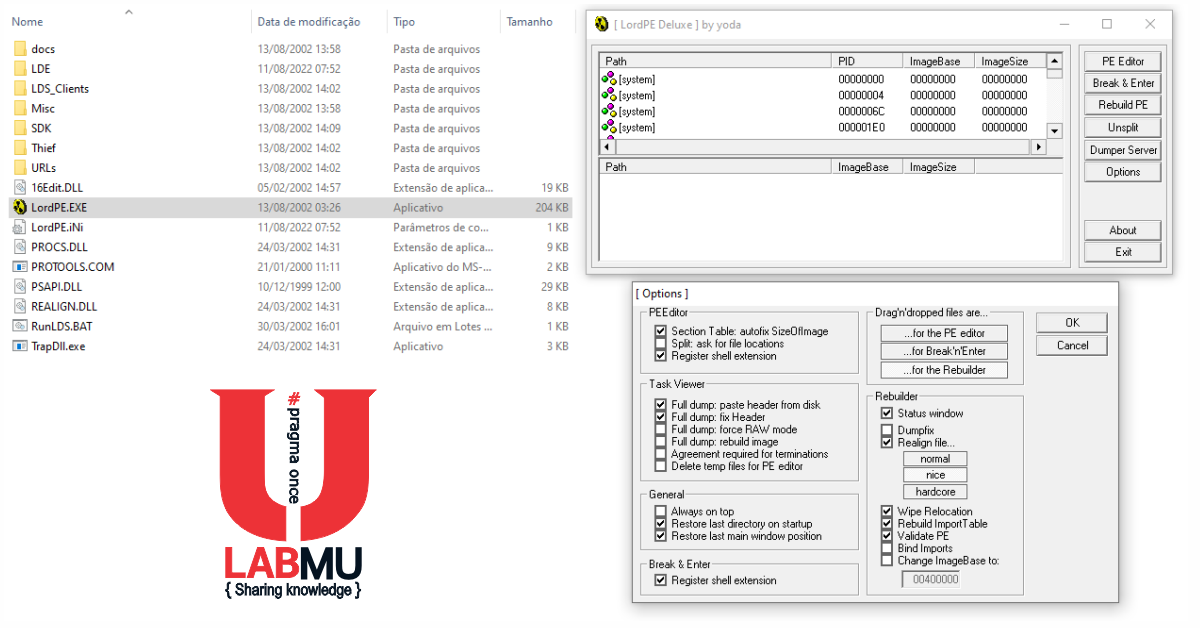
Task: Open the PE Editor button
Action: [1123, 61]
